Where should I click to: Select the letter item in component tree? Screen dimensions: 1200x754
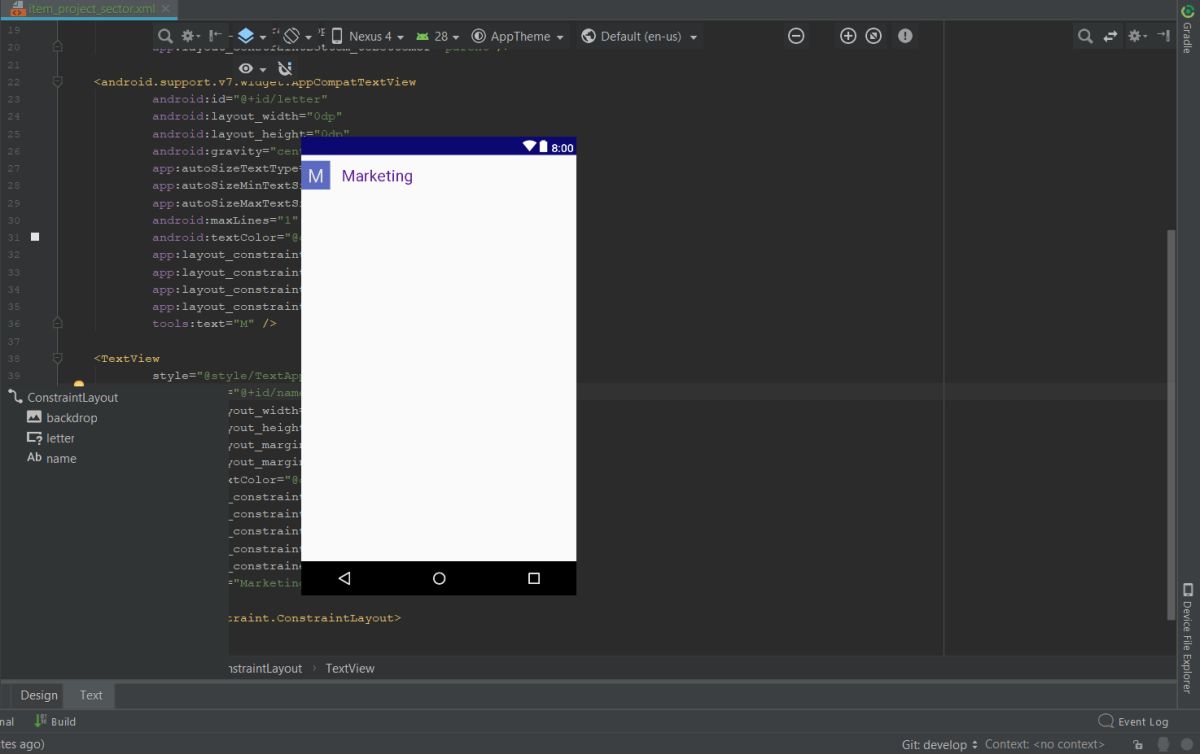(x=60, y=438)
